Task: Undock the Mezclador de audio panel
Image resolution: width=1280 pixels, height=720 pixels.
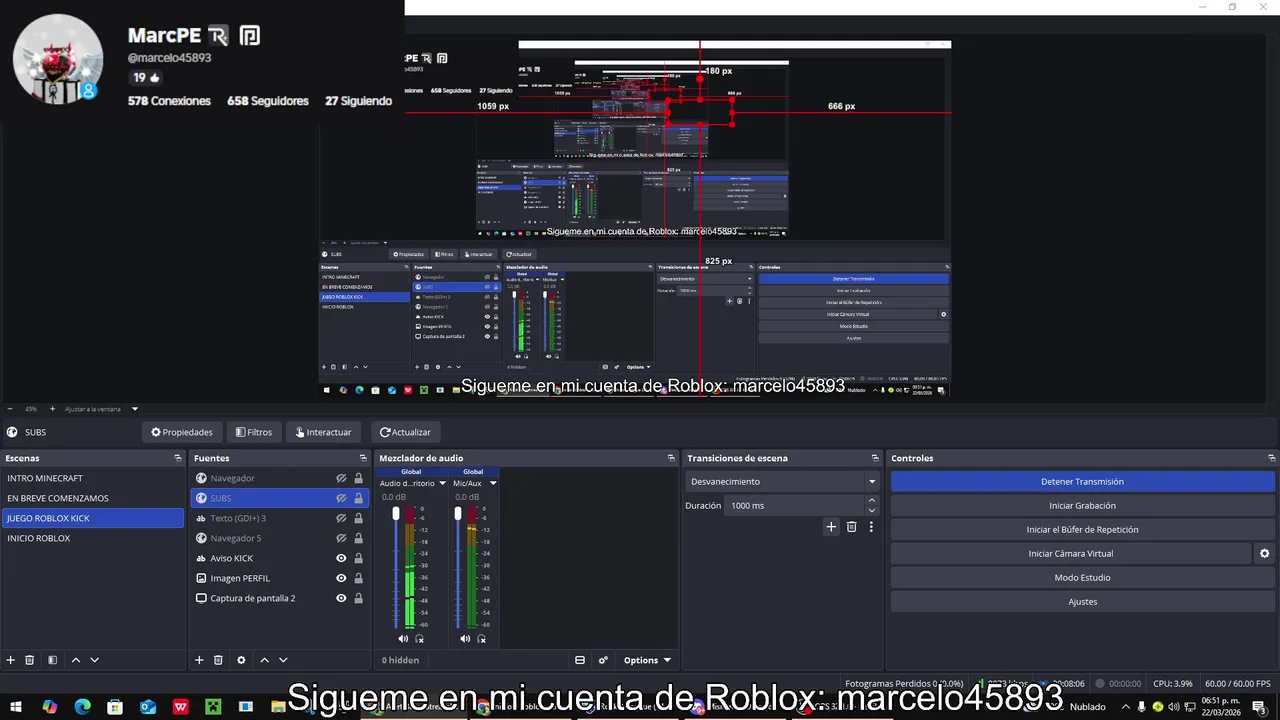Action: 671,458
